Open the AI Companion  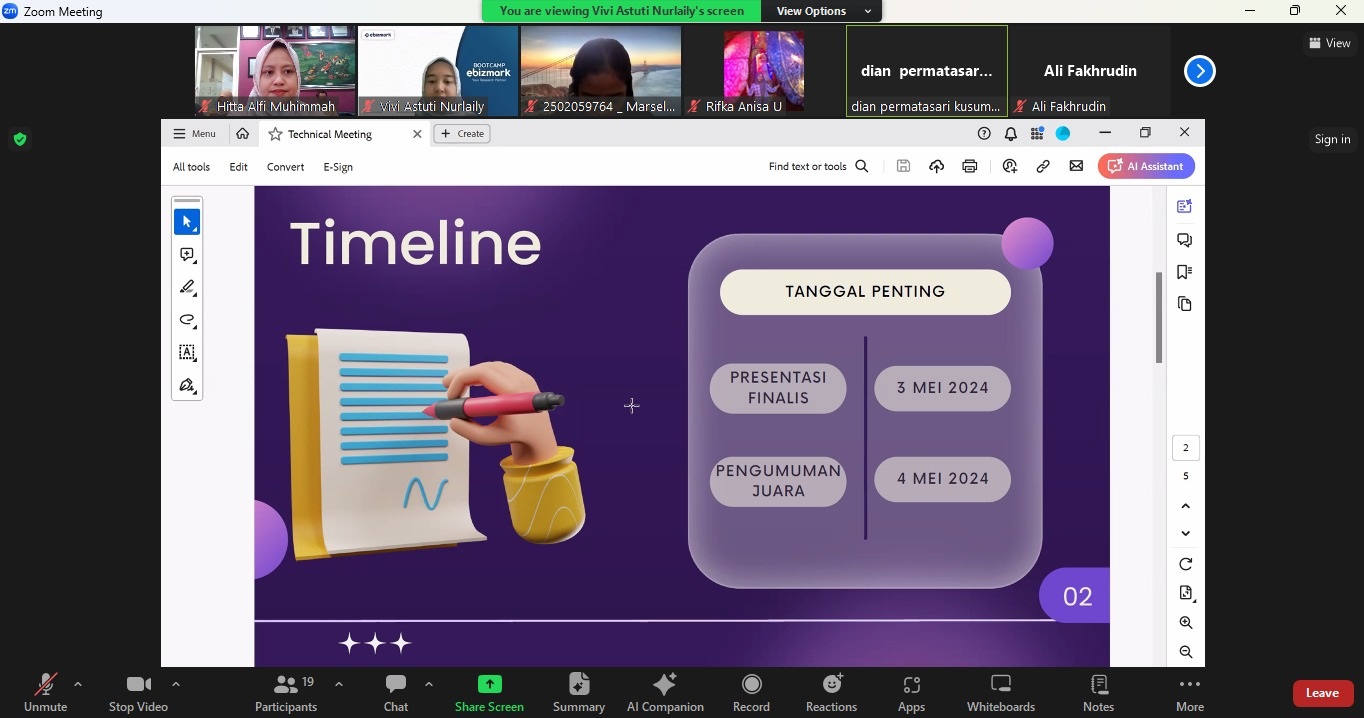665,692
